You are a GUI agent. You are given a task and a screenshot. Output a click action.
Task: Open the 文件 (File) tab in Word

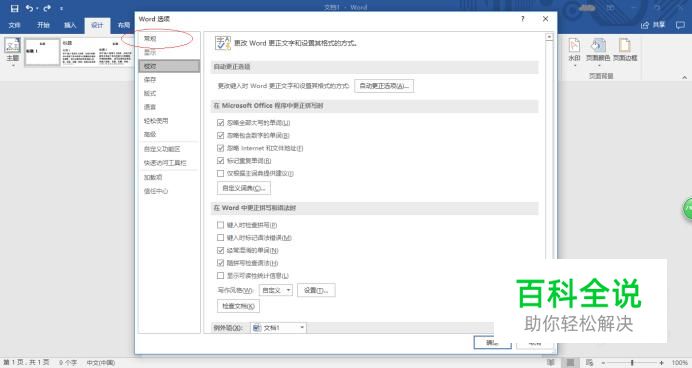click(x=15, y=25)
